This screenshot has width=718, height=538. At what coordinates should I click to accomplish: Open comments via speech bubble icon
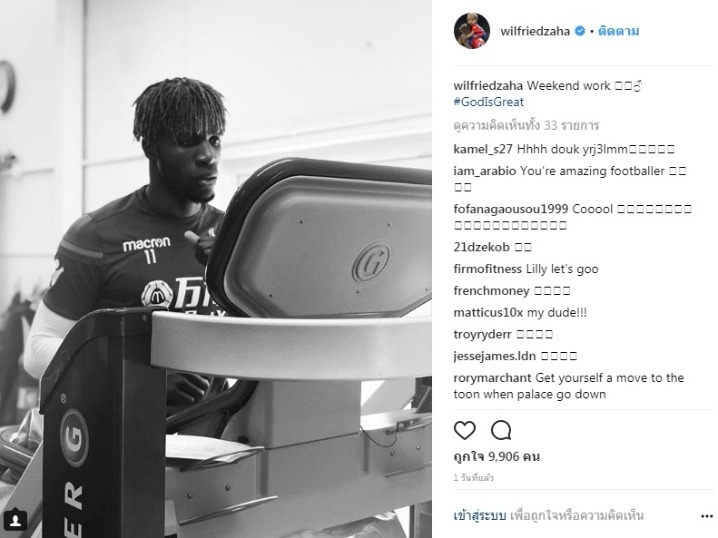[x=501, y=430]
